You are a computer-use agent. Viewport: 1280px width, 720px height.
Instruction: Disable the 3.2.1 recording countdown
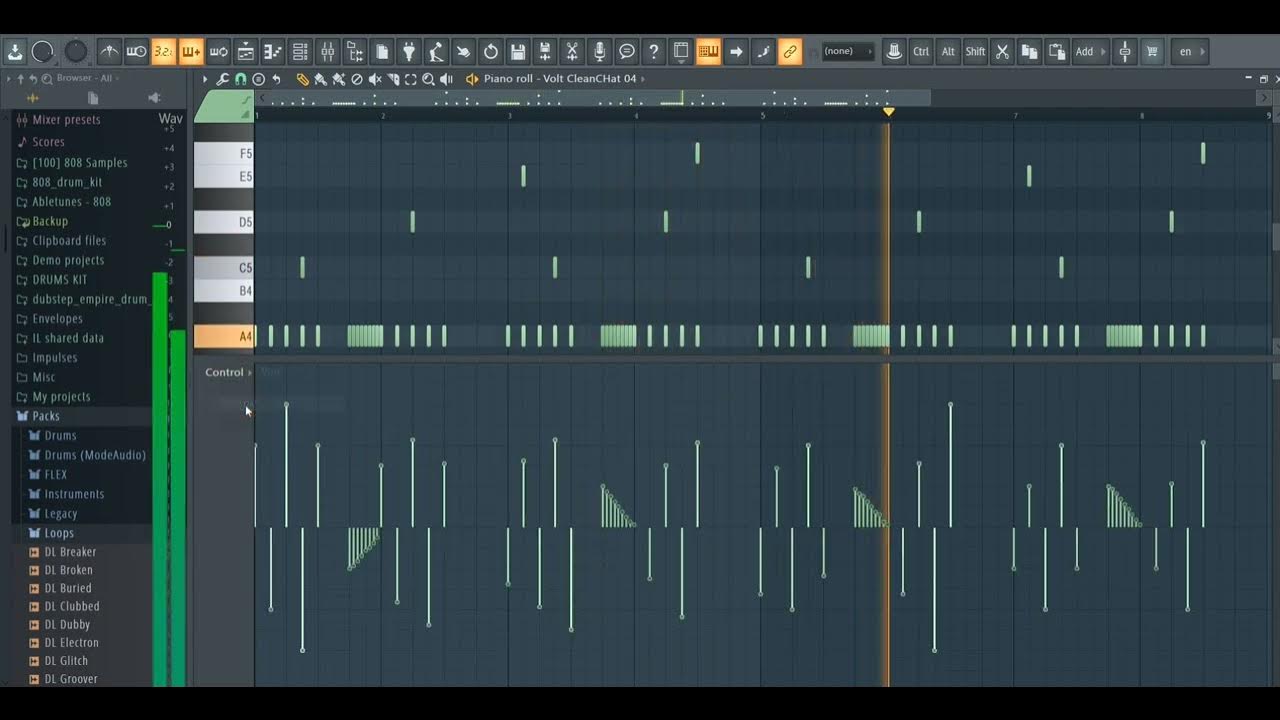163,51
